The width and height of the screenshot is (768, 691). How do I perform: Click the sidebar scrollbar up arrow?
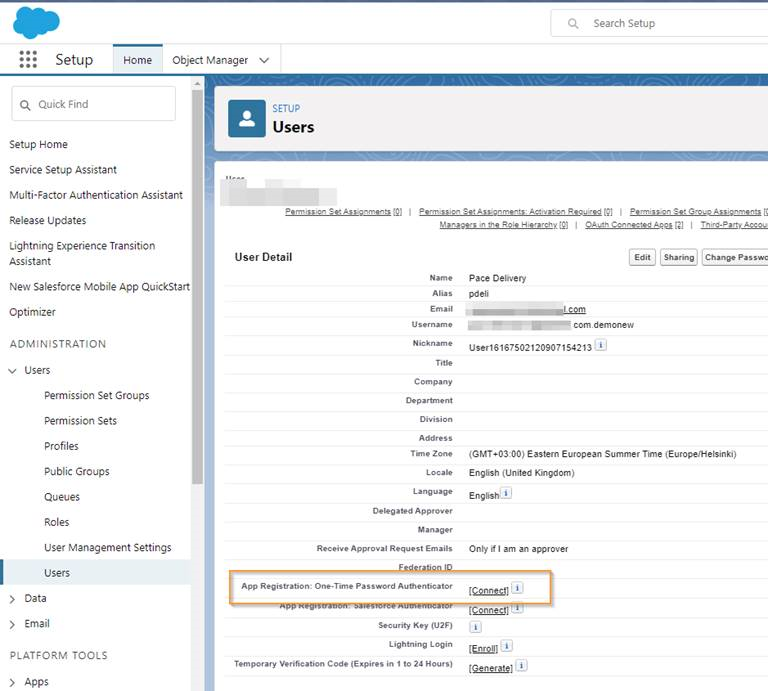197,84
